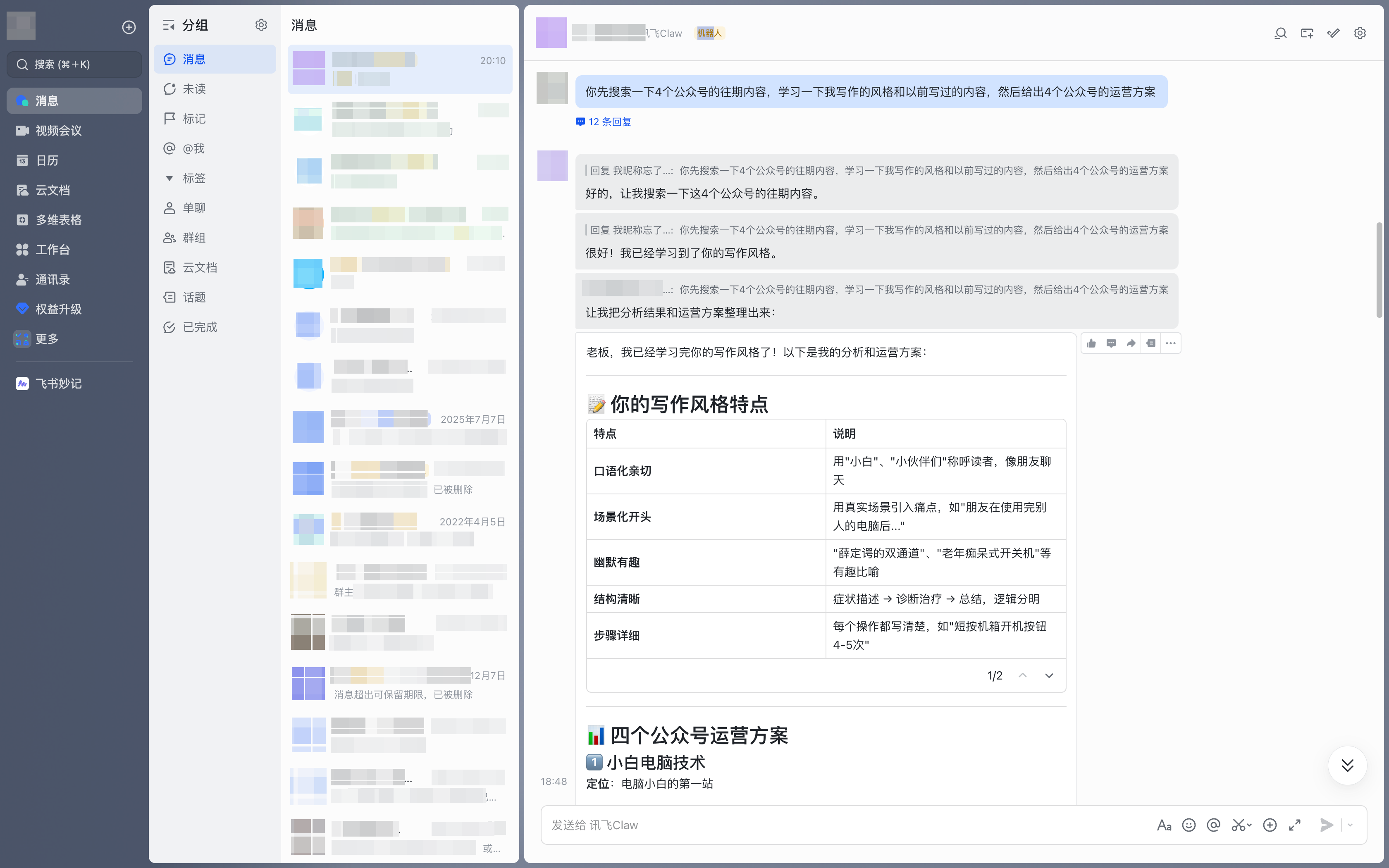Insert an emoji into the message box
The width and height of the screenshot is (1389, 868).
click(1188, 825)
